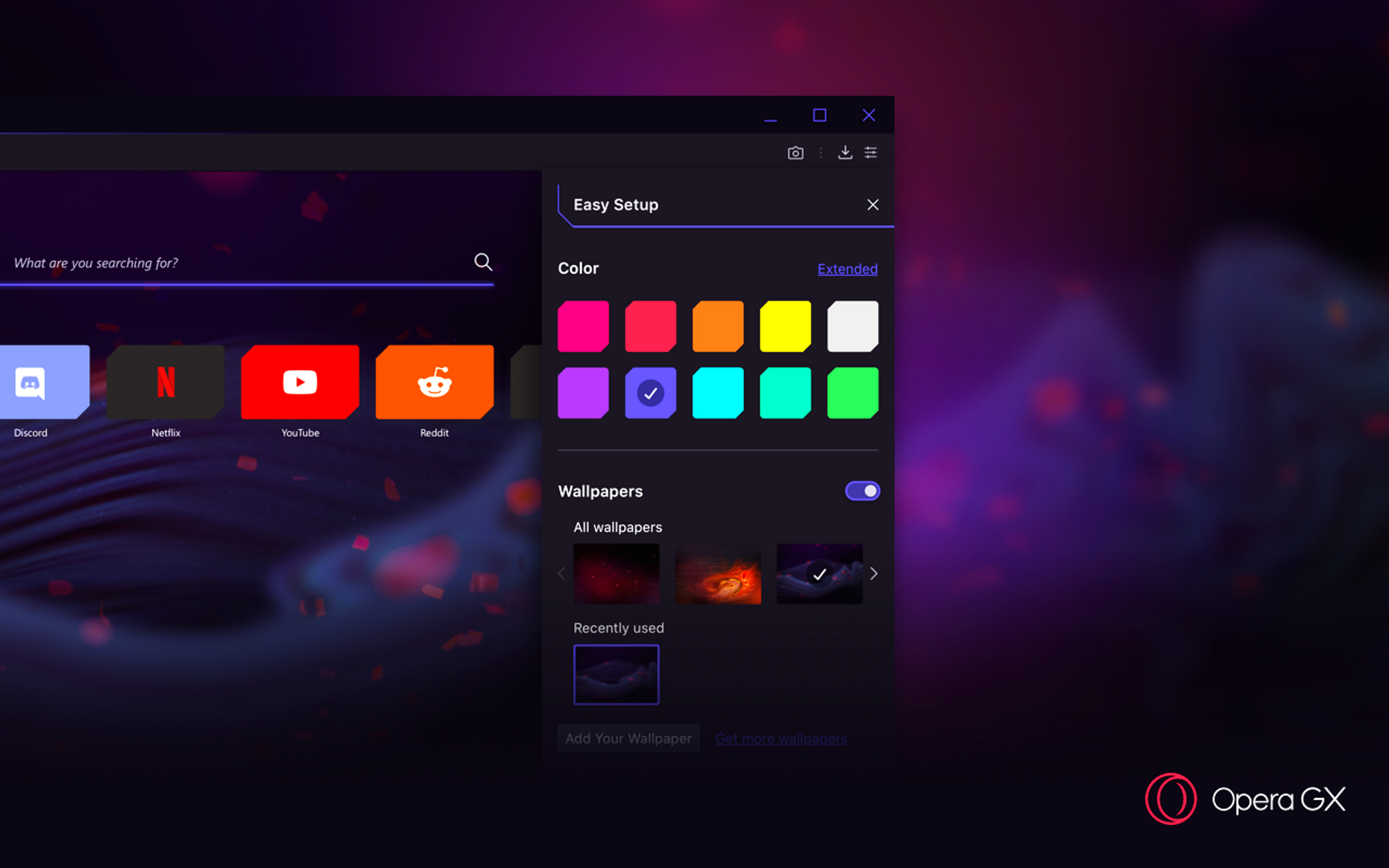Click Get more wallpapers link
This screenshot has height=868, width=1389.
[x=781, y=738]
